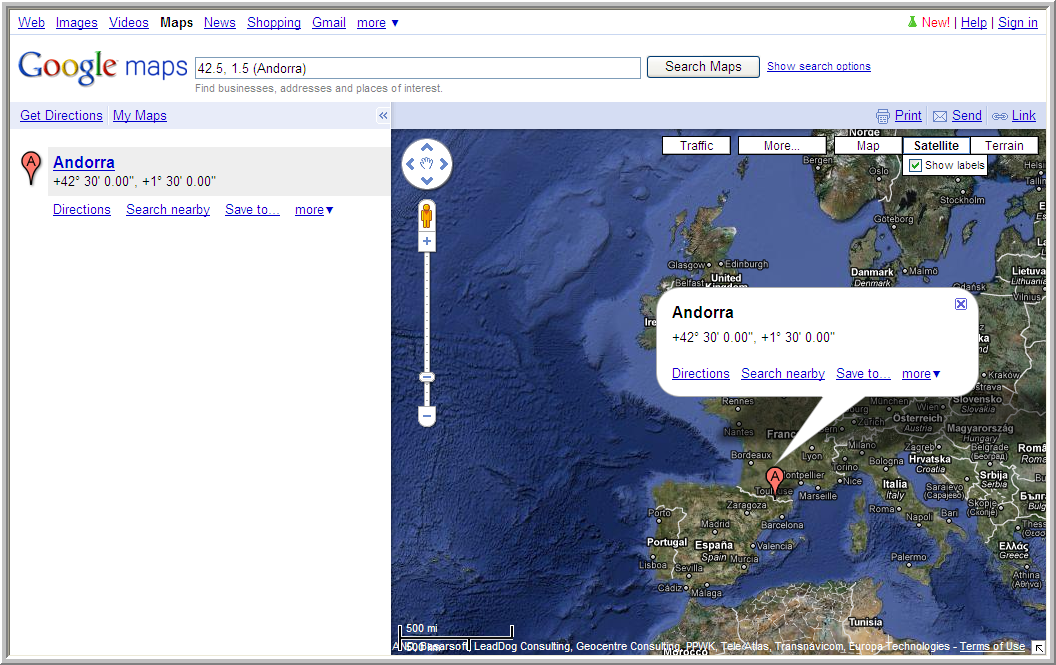Pan the map up using arrow
The height and width of the screenshot is (665, 1056).
click(x=427, y=146)
